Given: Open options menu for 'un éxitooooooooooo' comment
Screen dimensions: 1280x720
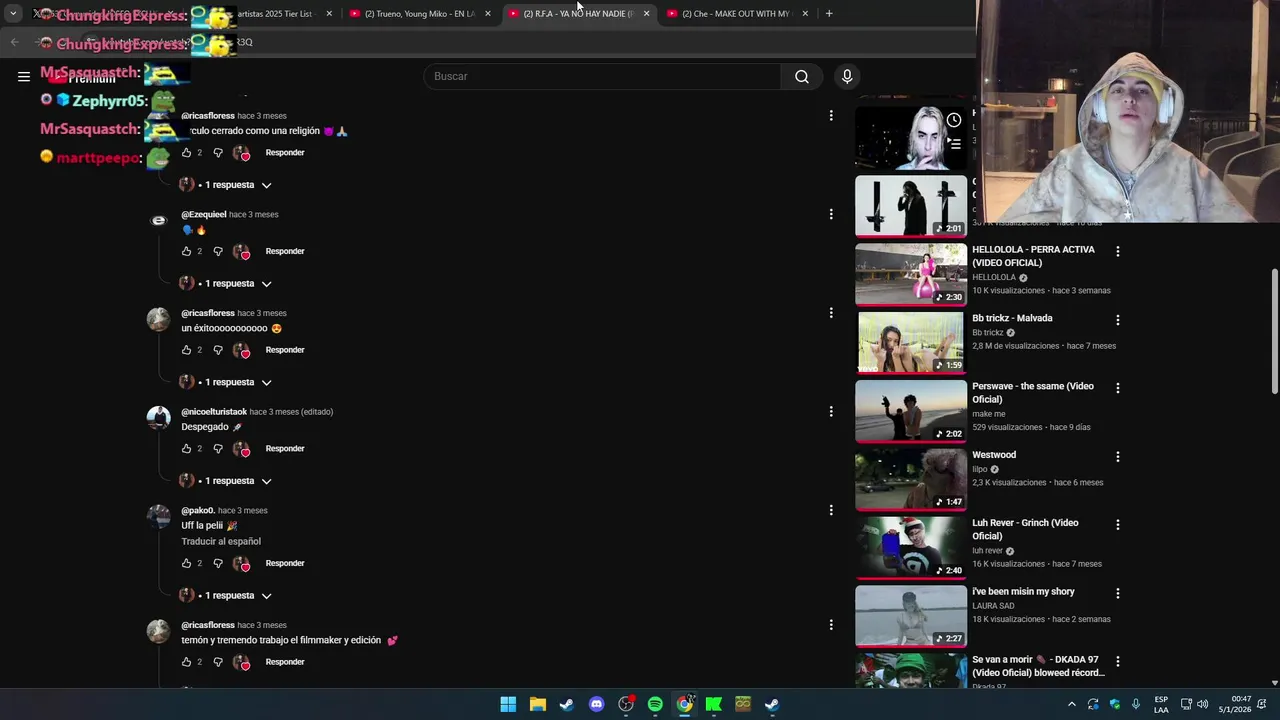Looking at the screenshot, I should [x=831, y=313].
